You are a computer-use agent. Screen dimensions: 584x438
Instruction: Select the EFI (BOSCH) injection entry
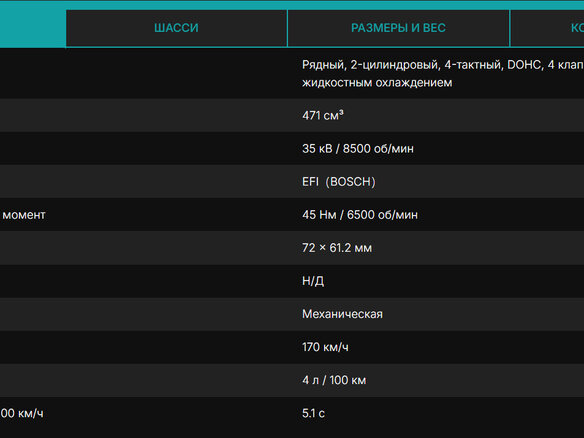pyautogui.click(x=339, y=182)
